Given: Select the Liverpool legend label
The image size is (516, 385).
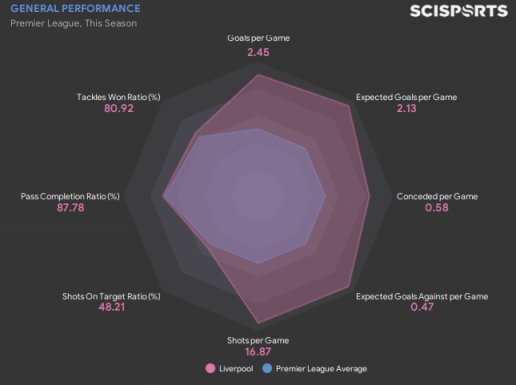Looking at the screenshot, I should pyautogui.click(x=236, y=369).
